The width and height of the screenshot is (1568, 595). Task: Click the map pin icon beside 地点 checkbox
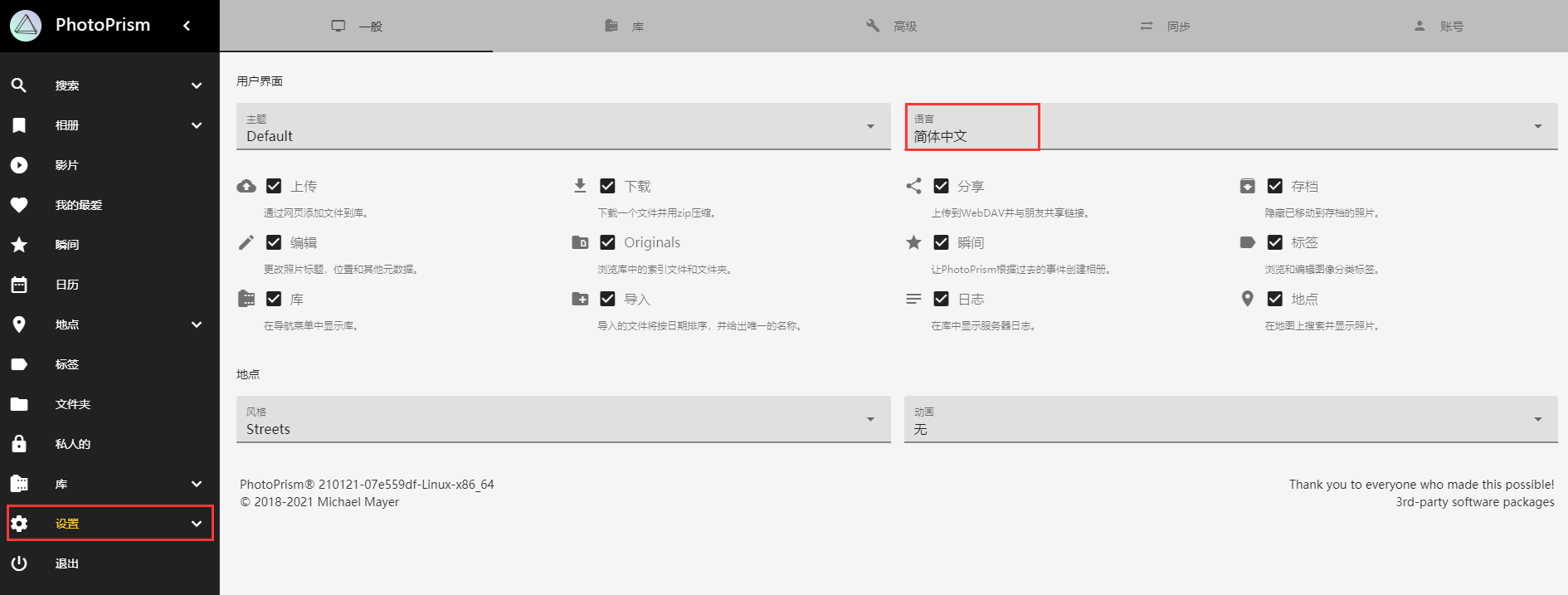[1247, 299]
